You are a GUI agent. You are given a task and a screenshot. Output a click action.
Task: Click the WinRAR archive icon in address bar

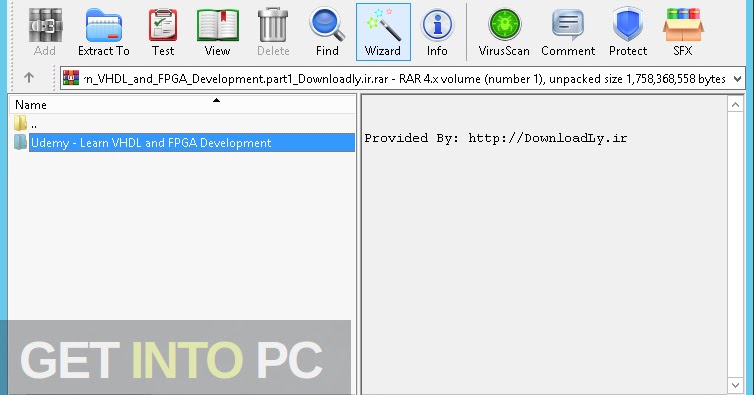click(71, 78)
